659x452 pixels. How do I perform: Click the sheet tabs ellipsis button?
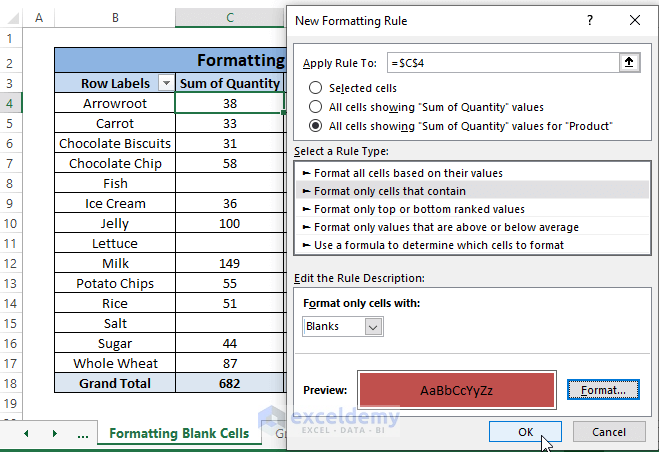click(82, 435)
